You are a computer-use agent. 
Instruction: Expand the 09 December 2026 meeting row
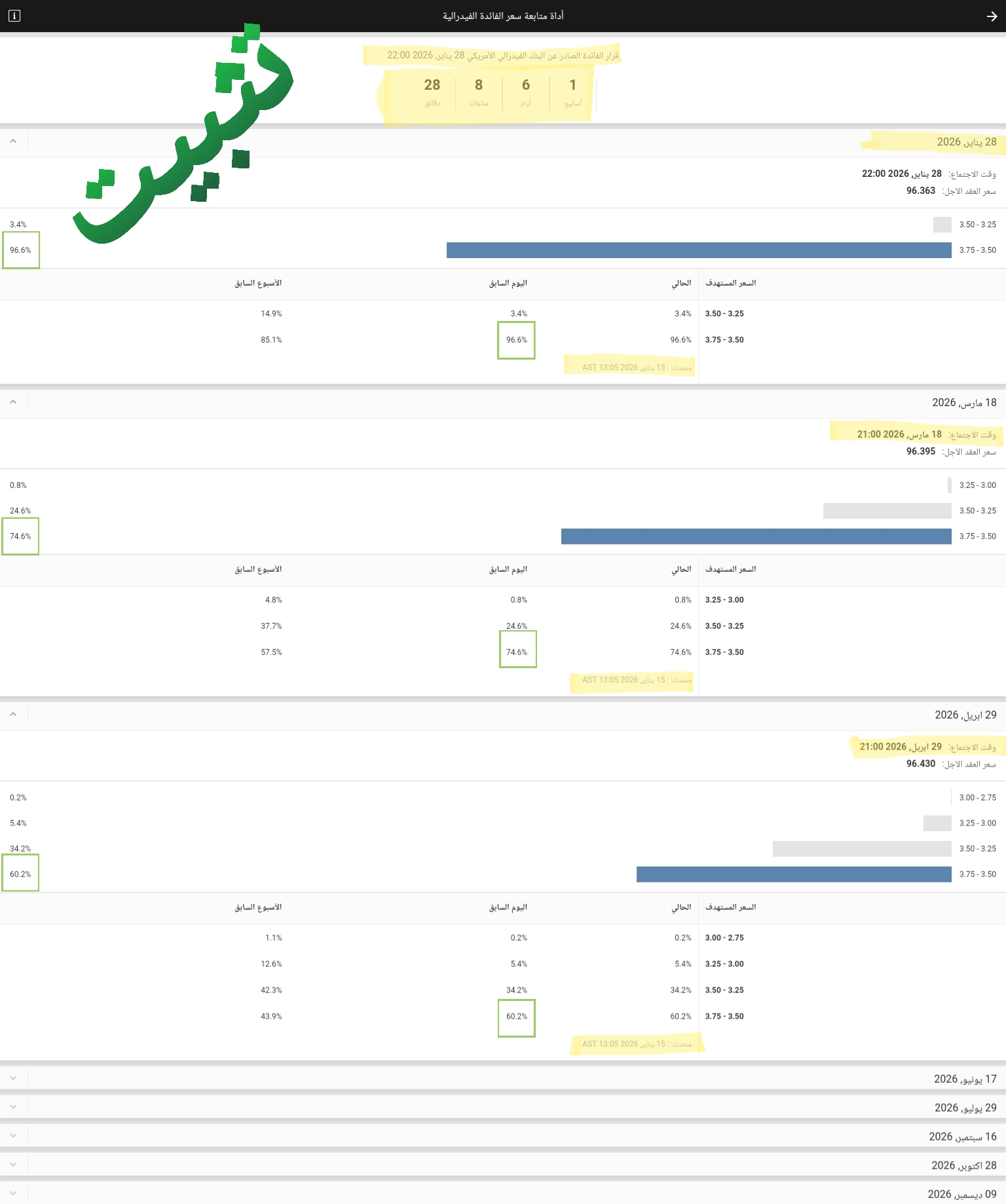13,1194
